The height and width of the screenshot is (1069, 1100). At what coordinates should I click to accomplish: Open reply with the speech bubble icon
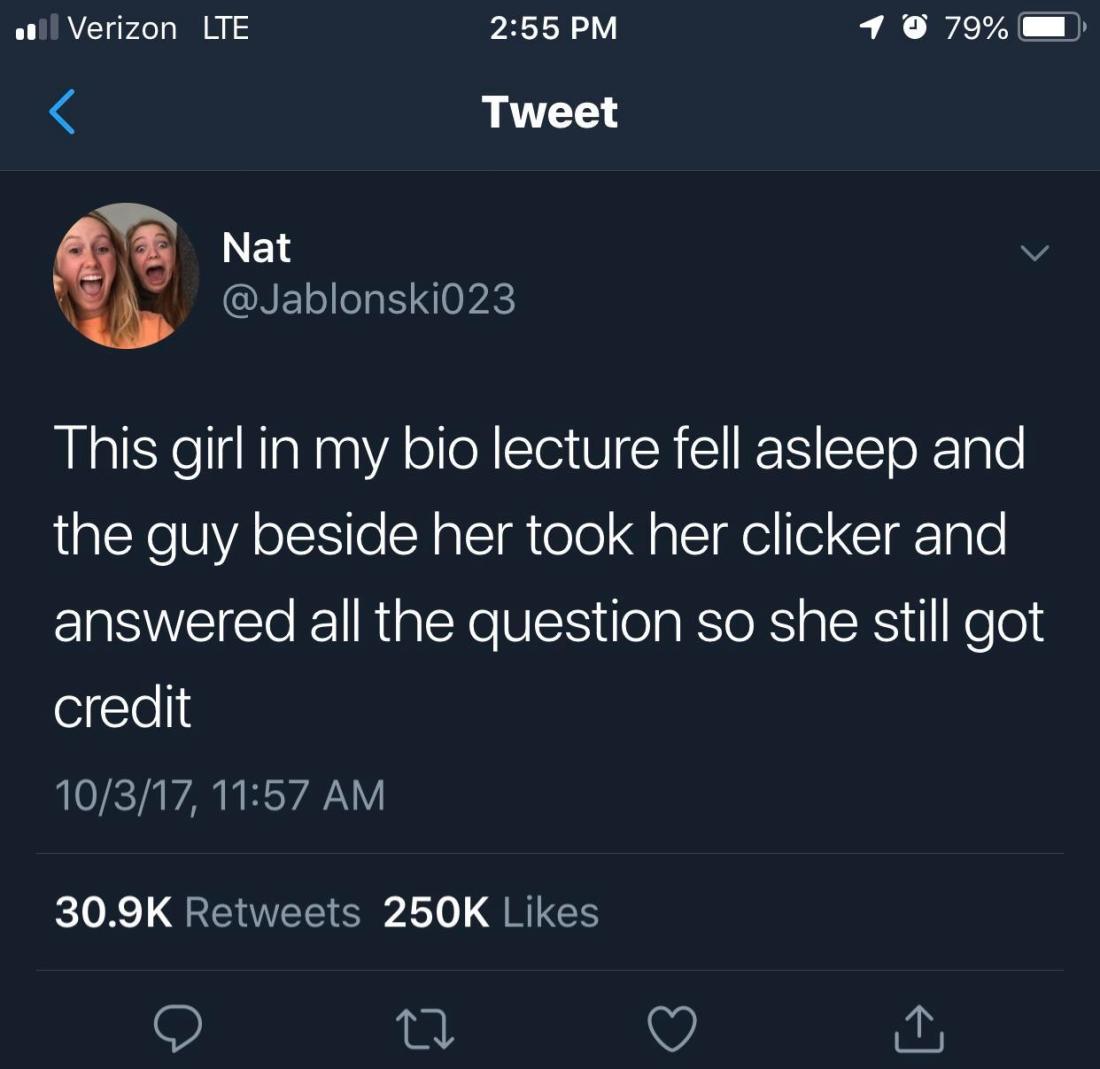point(178,1028)
